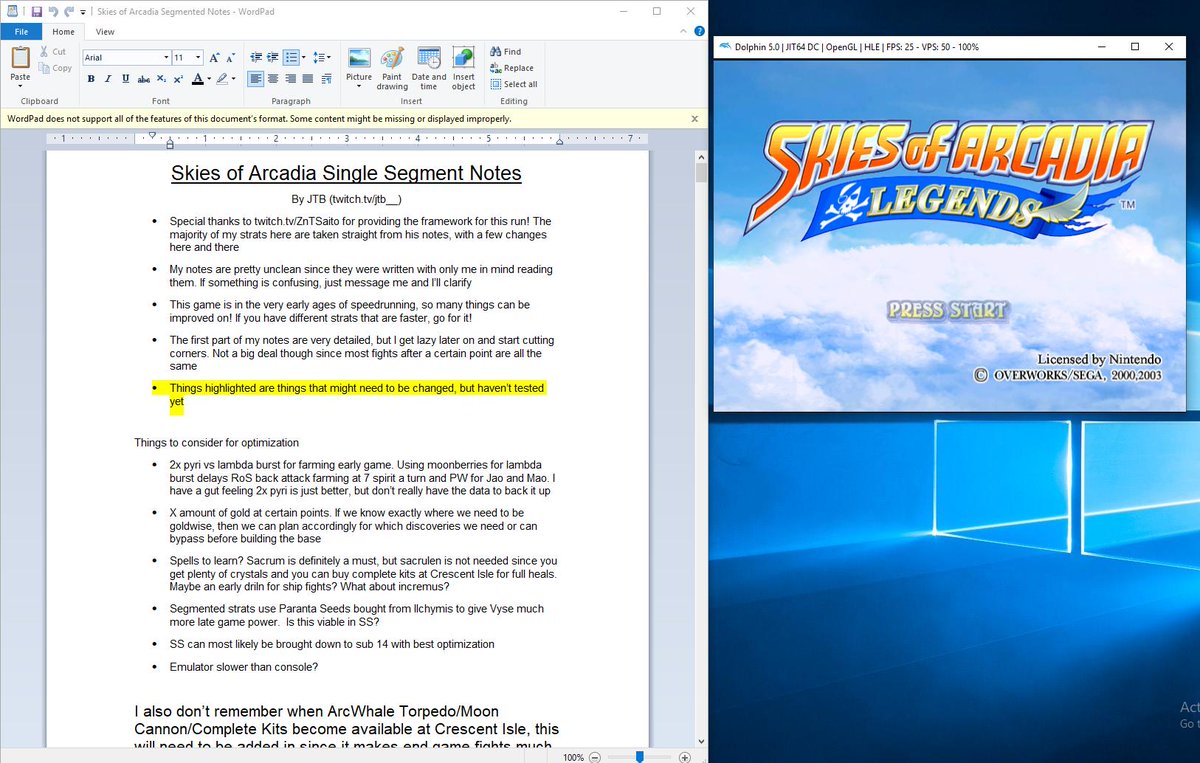Maximize the Dolphin emulator window
1200x763 pixels.
tap(1135, 46)
